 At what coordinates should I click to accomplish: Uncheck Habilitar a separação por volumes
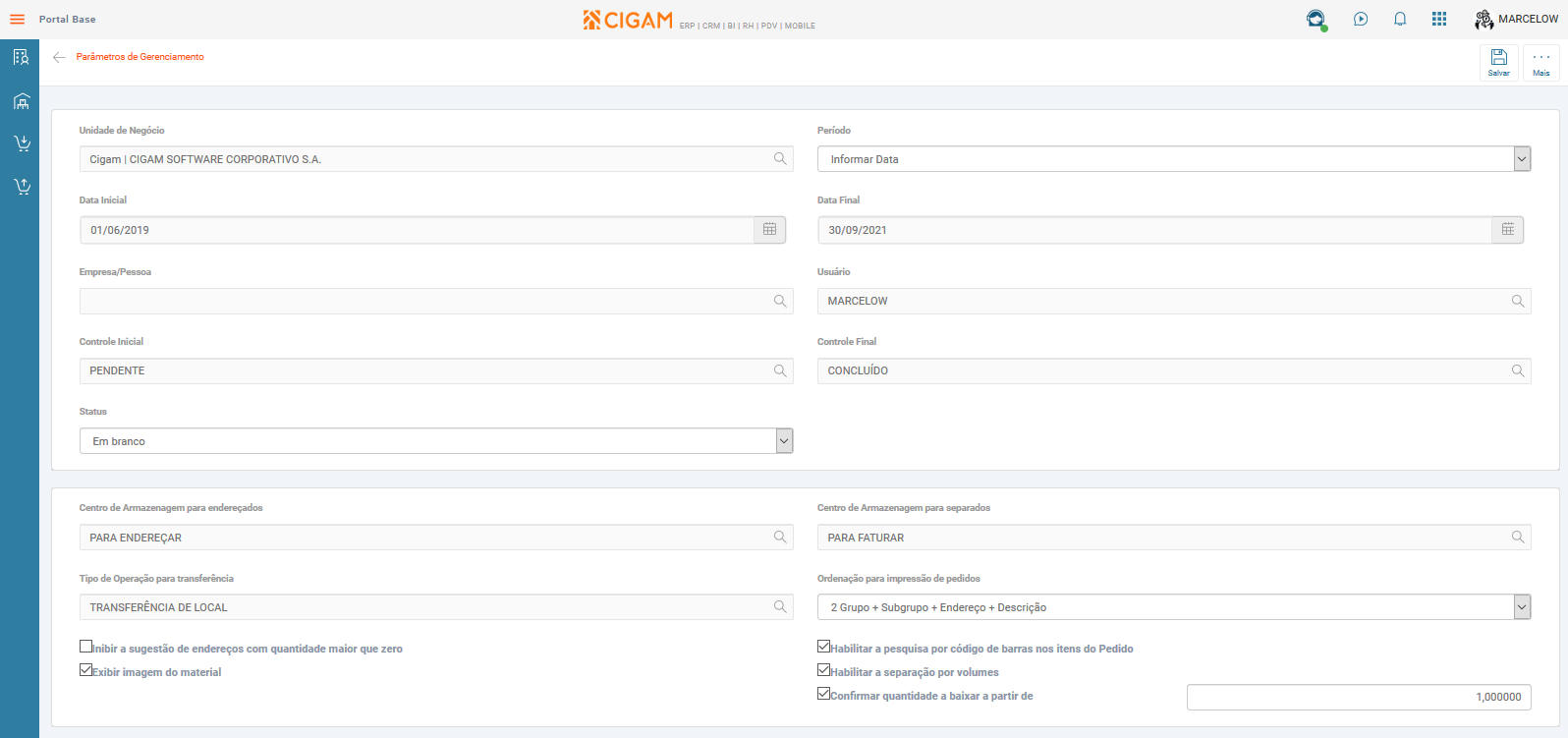tap(823, 670)
